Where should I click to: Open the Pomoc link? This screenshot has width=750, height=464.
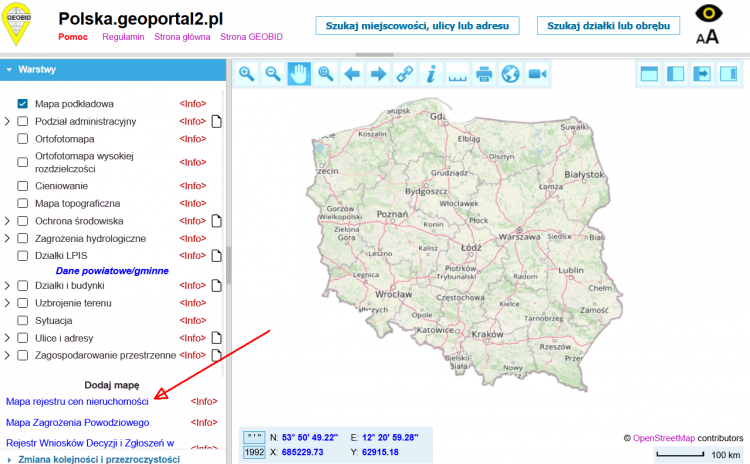[x=73, y=37]
